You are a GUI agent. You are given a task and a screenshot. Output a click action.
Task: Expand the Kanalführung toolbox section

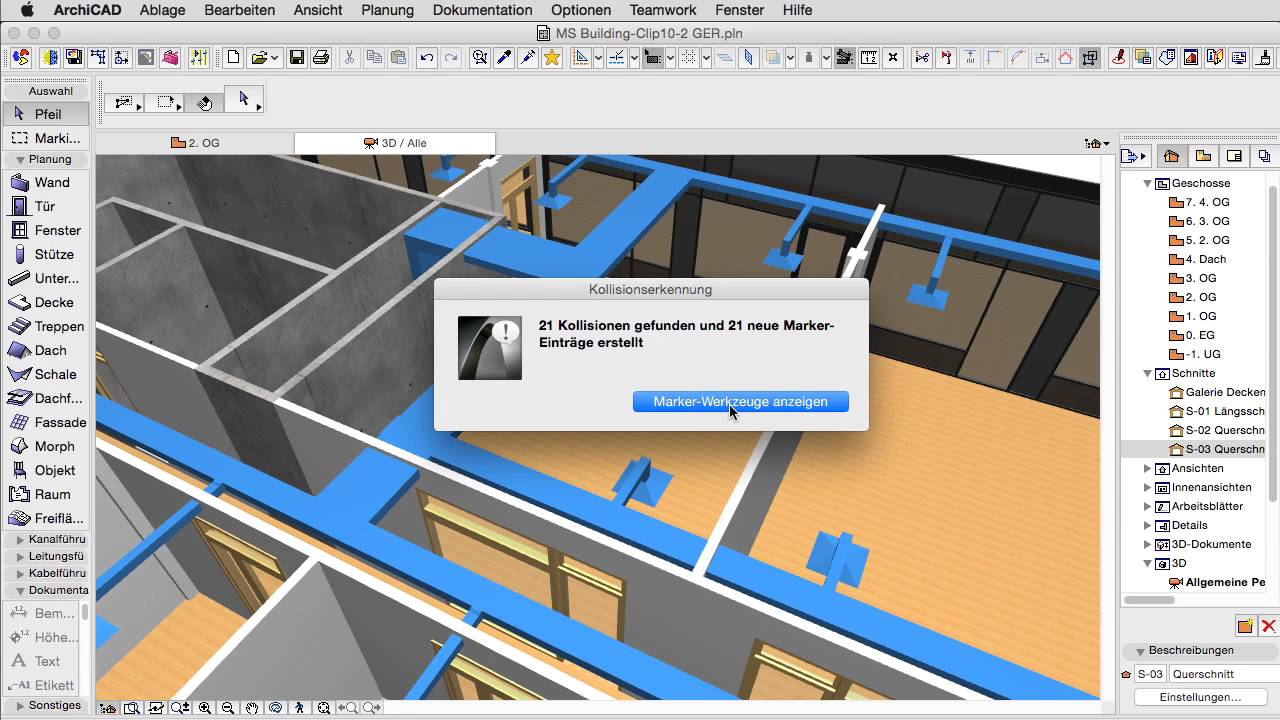pos(20,540)
